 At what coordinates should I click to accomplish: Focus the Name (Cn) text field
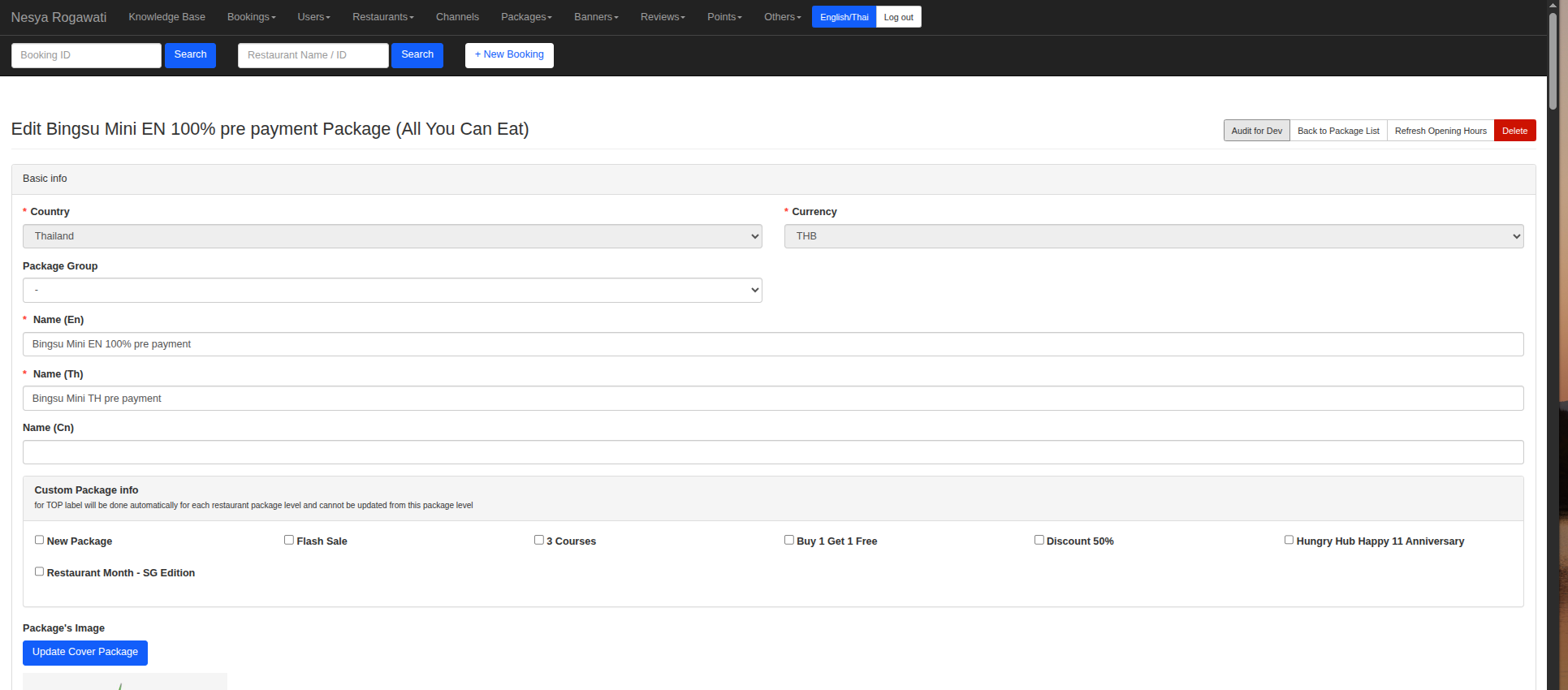pyautogui.click(x=772, y=452)
